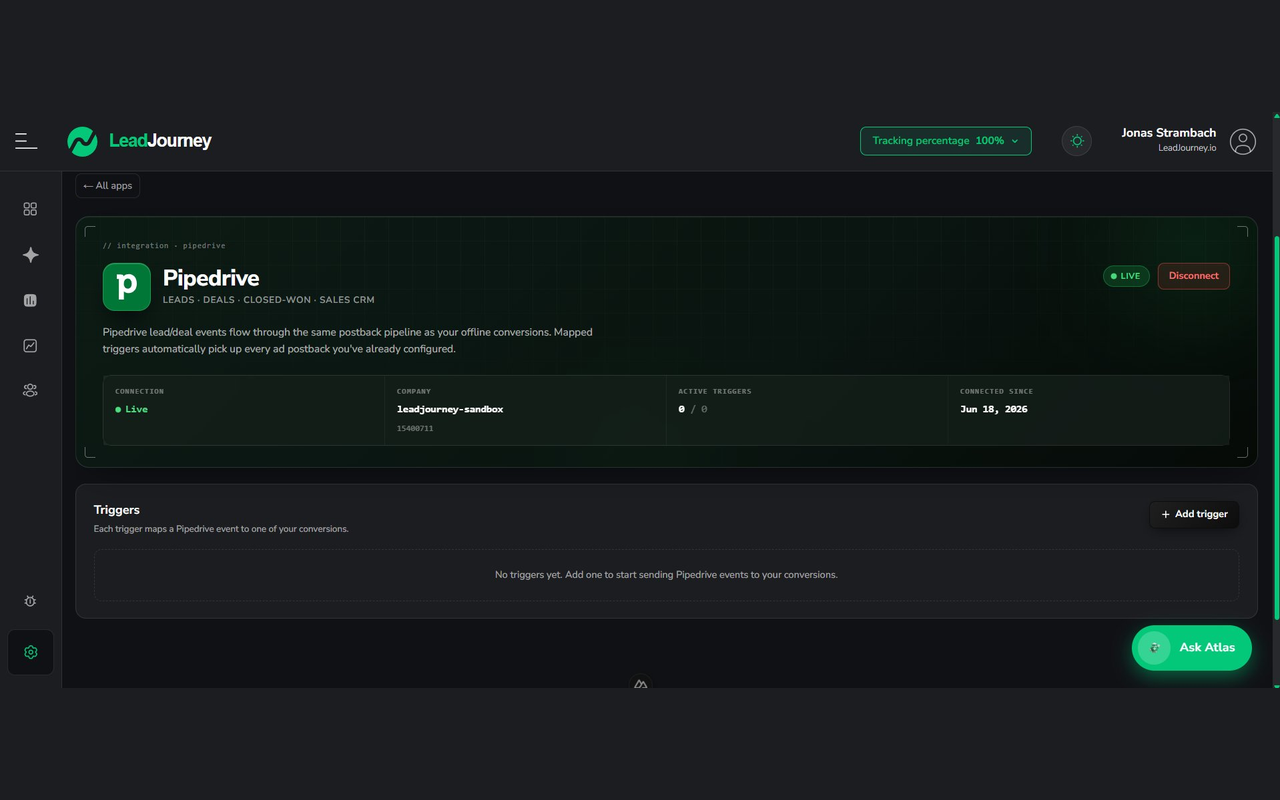Click the Pipedrive title heading

(211, 278)
